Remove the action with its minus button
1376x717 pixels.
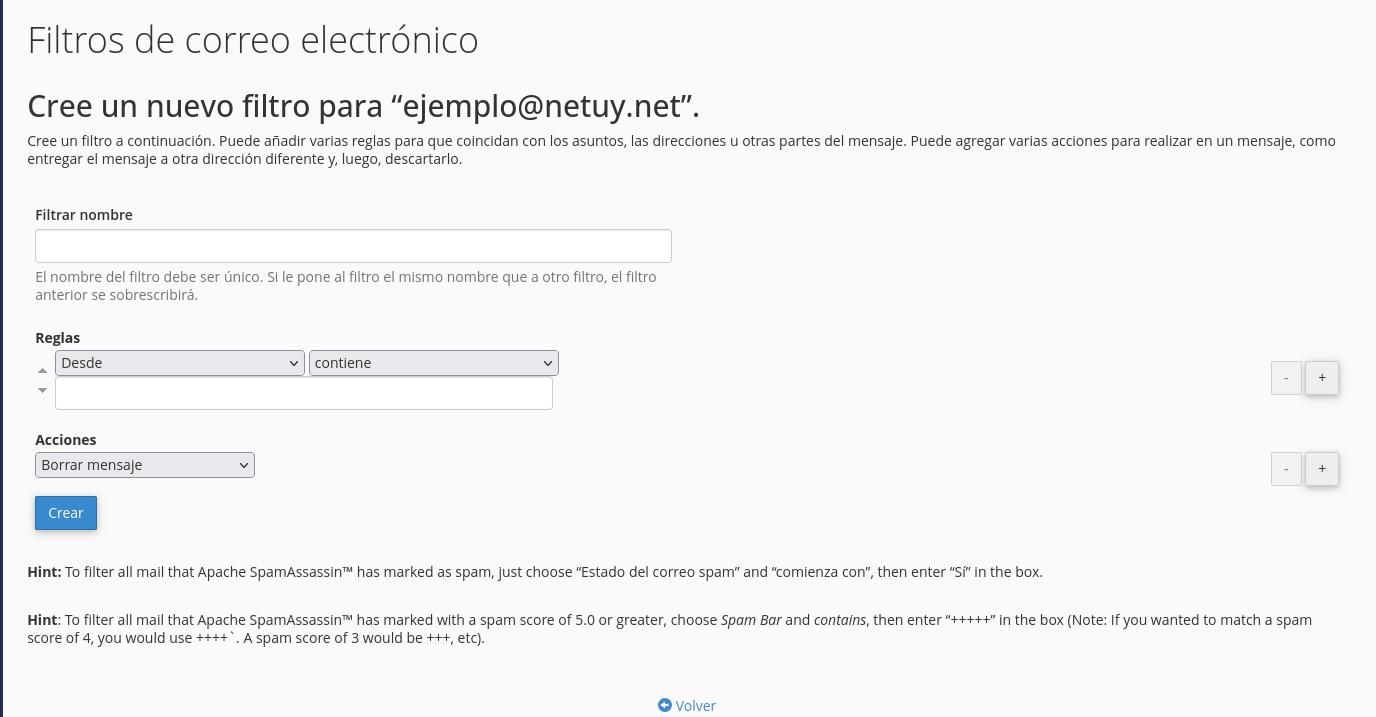[1286, 469]
